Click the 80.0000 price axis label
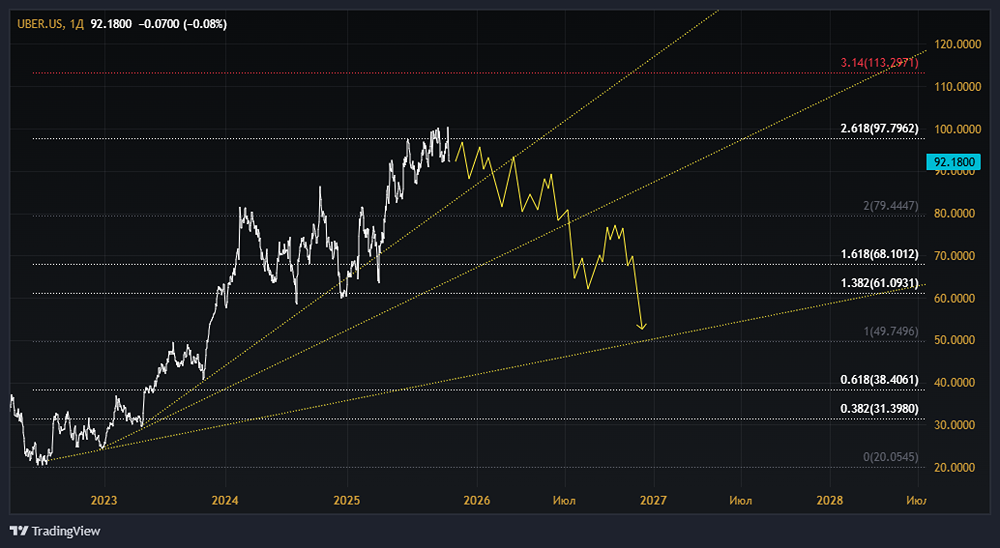This screenshot has width=1000, height=548. pyautogui.click(x=955, y=214)
